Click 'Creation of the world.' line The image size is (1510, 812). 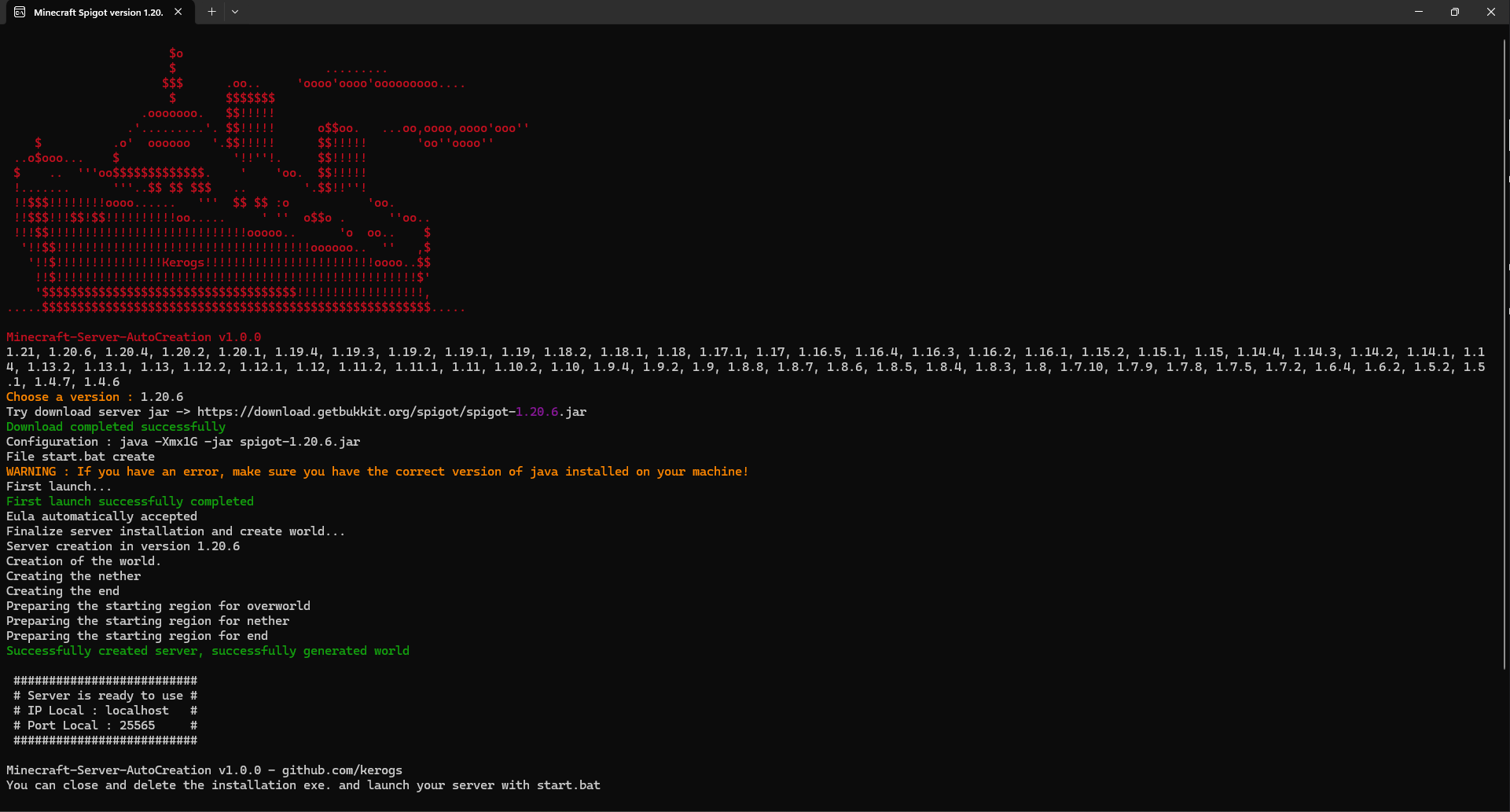pos(83,561)
